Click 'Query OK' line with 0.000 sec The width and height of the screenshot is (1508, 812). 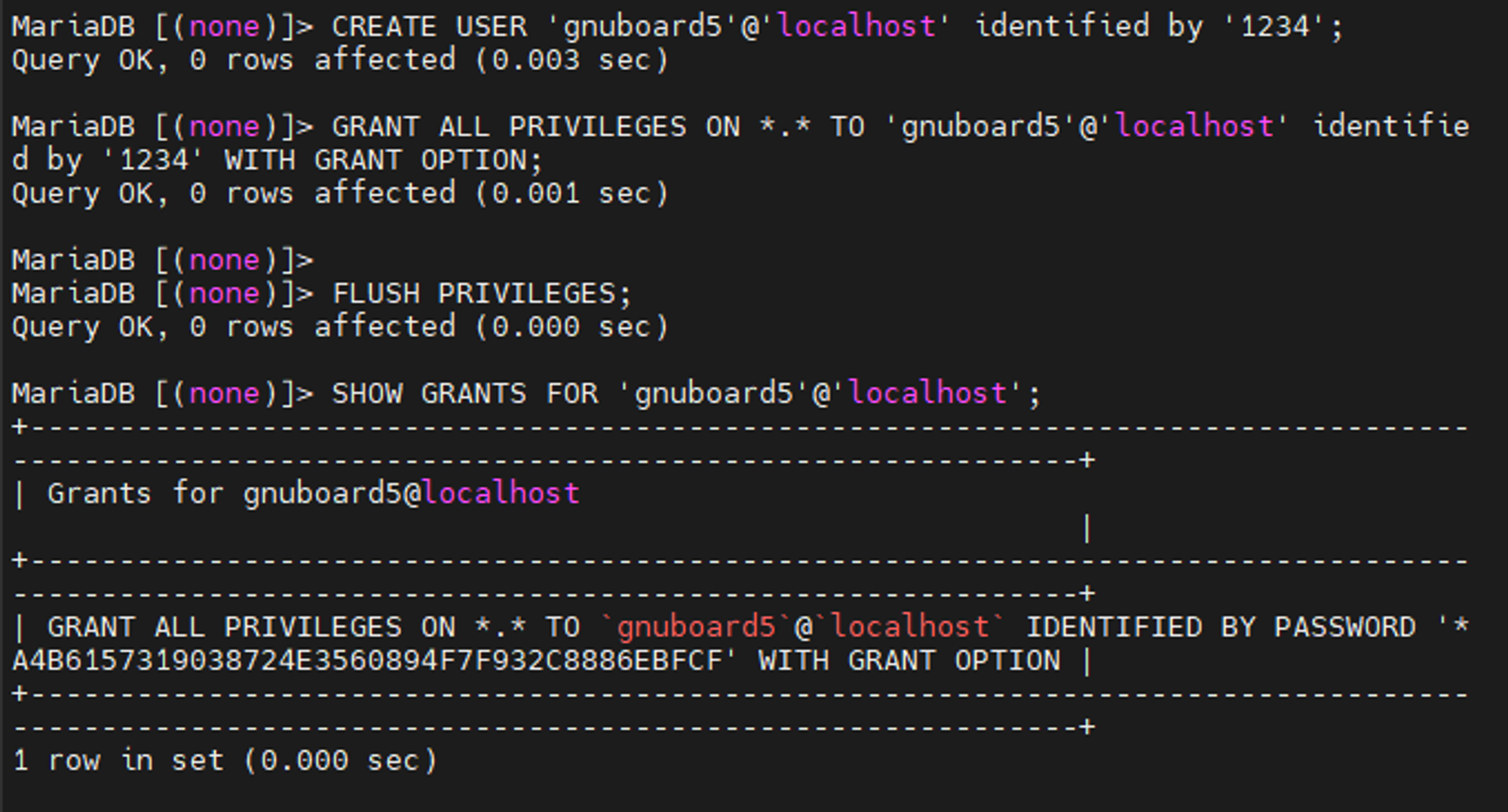[x=340, y=327]
